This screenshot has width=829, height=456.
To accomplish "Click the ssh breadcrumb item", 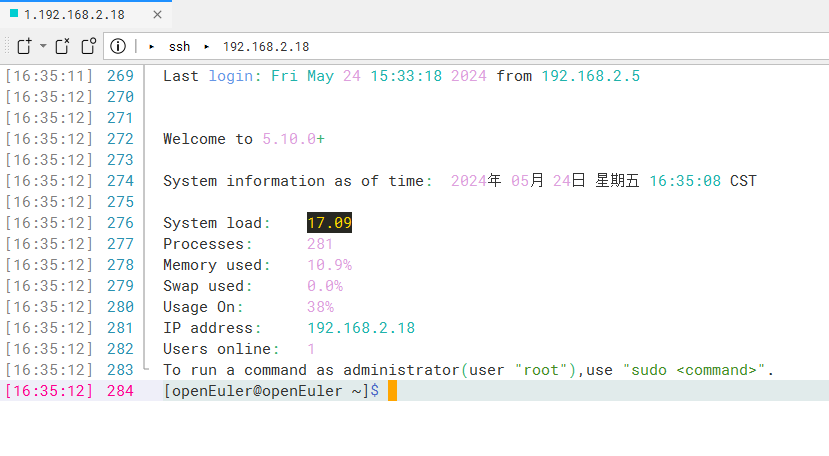I will tap(179, 47).
